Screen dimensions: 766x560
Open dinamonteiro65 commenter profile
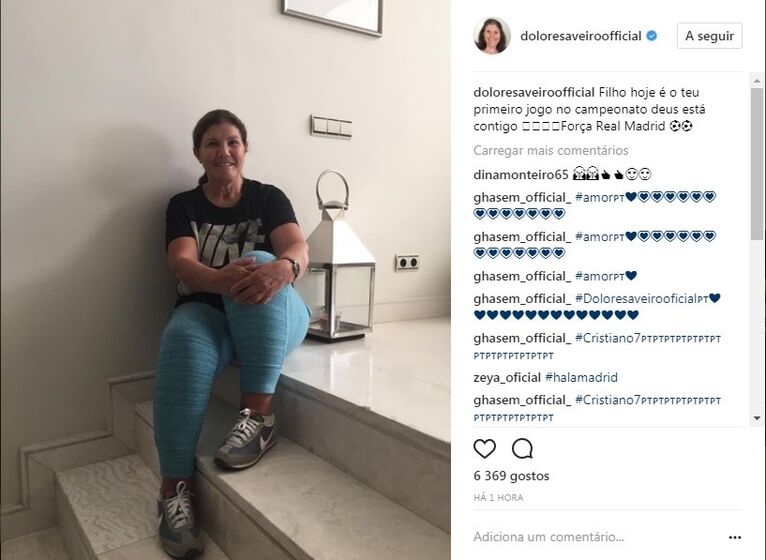click(521, 174)
